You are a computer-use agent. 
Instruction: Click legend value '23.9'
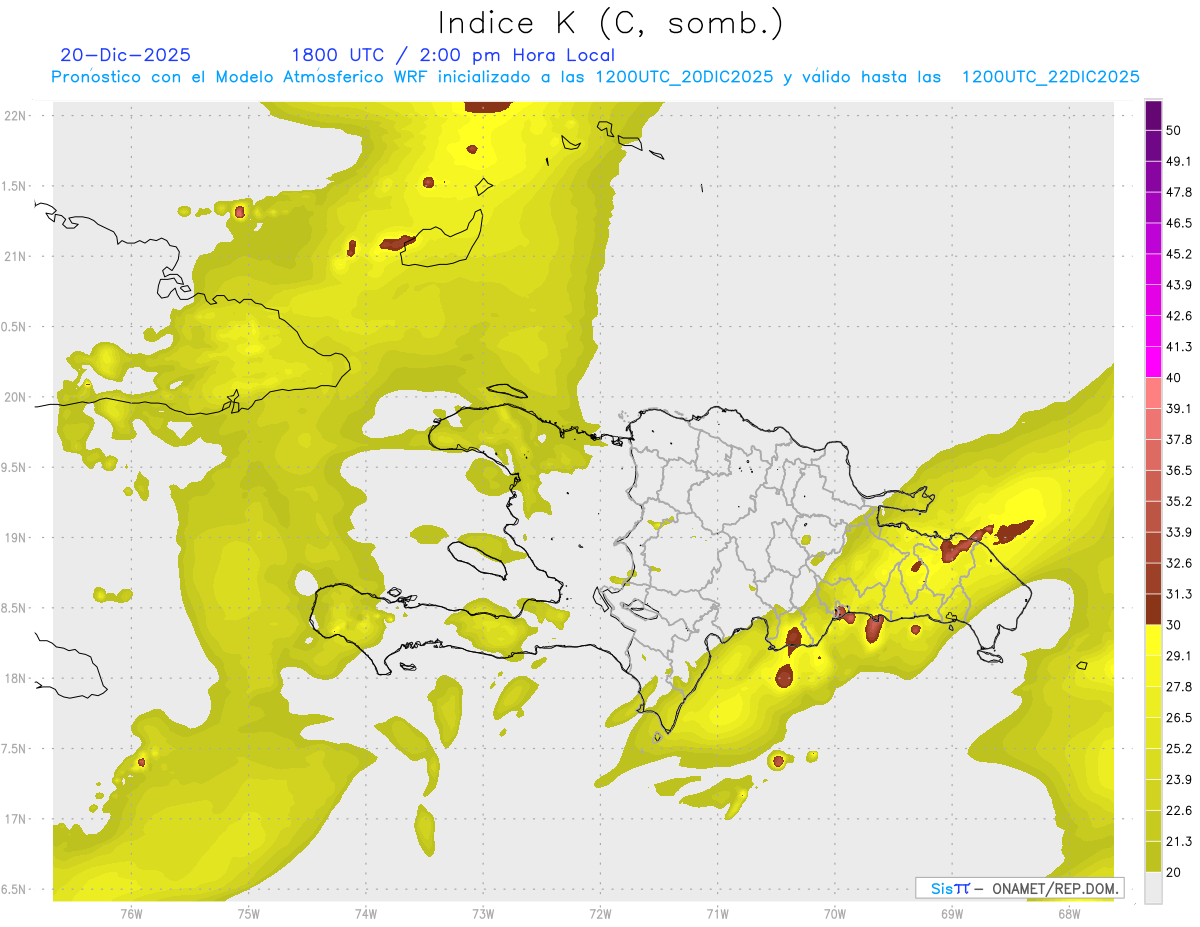pyautogui.click(x=1179, y=780)
